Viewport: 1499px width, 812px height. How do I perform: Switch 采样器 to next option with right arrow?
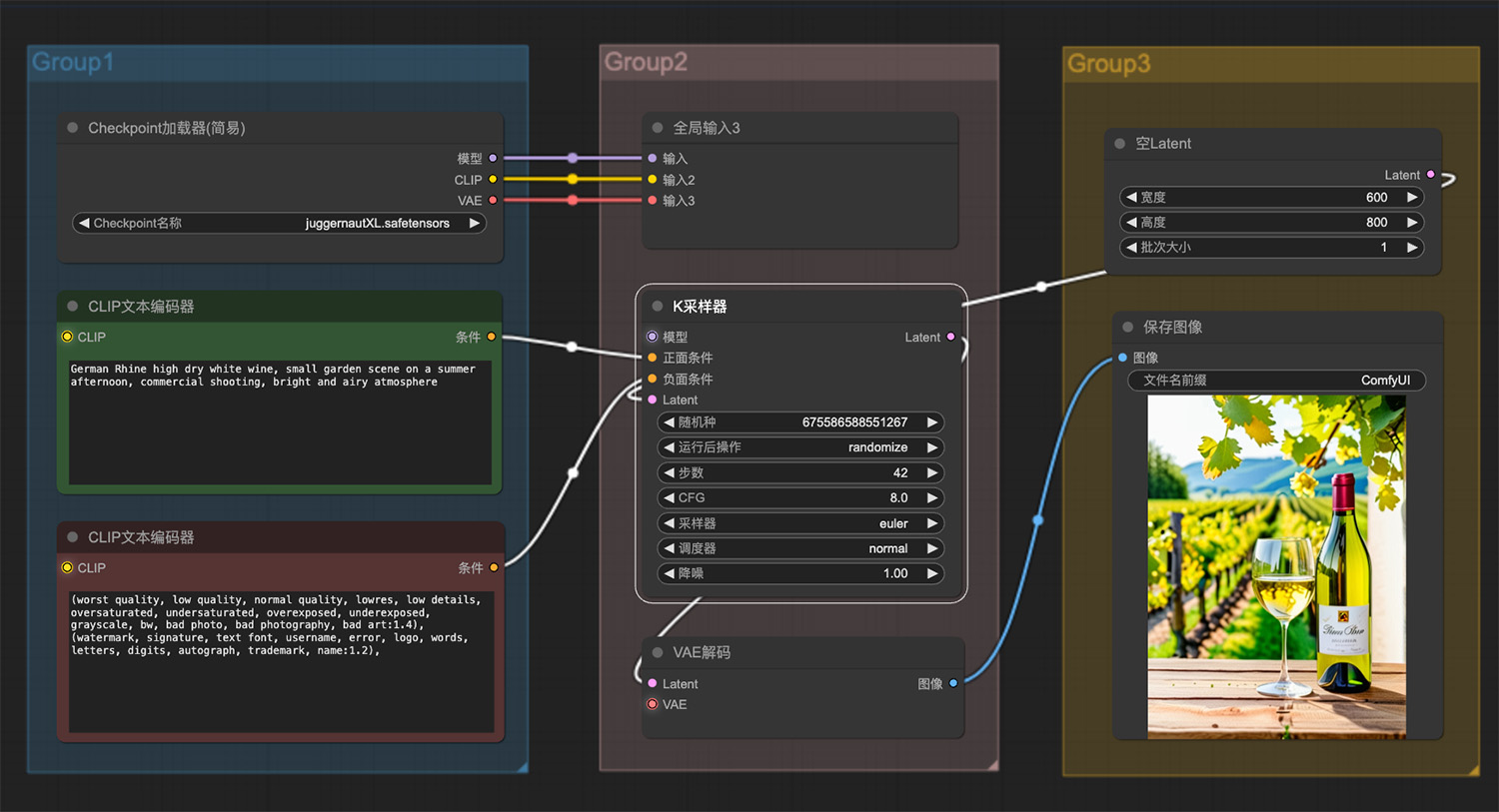tap(932, 523)
